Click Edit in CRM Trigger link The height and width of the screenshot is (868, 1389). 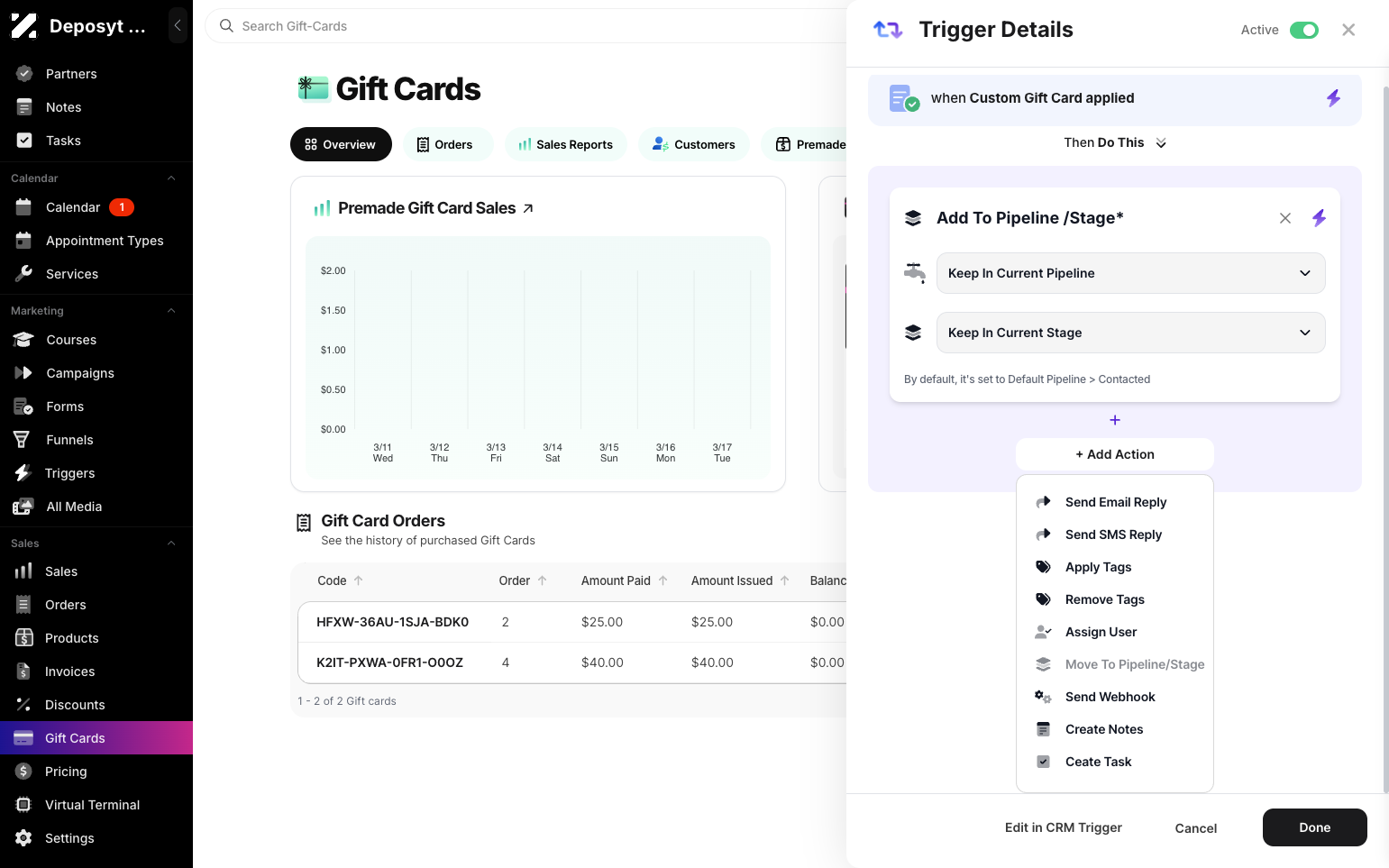pyautogui.click(x=1064, y=827)
